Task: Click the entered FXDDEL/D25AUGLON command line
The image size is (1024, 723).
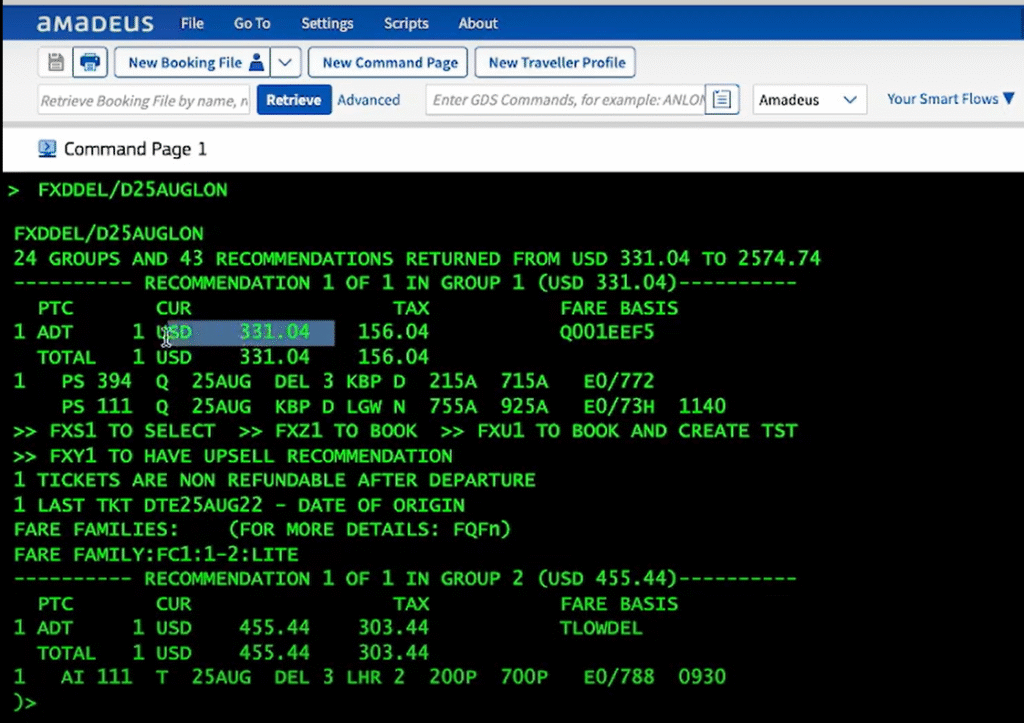Action: click(x=133, y=190)
